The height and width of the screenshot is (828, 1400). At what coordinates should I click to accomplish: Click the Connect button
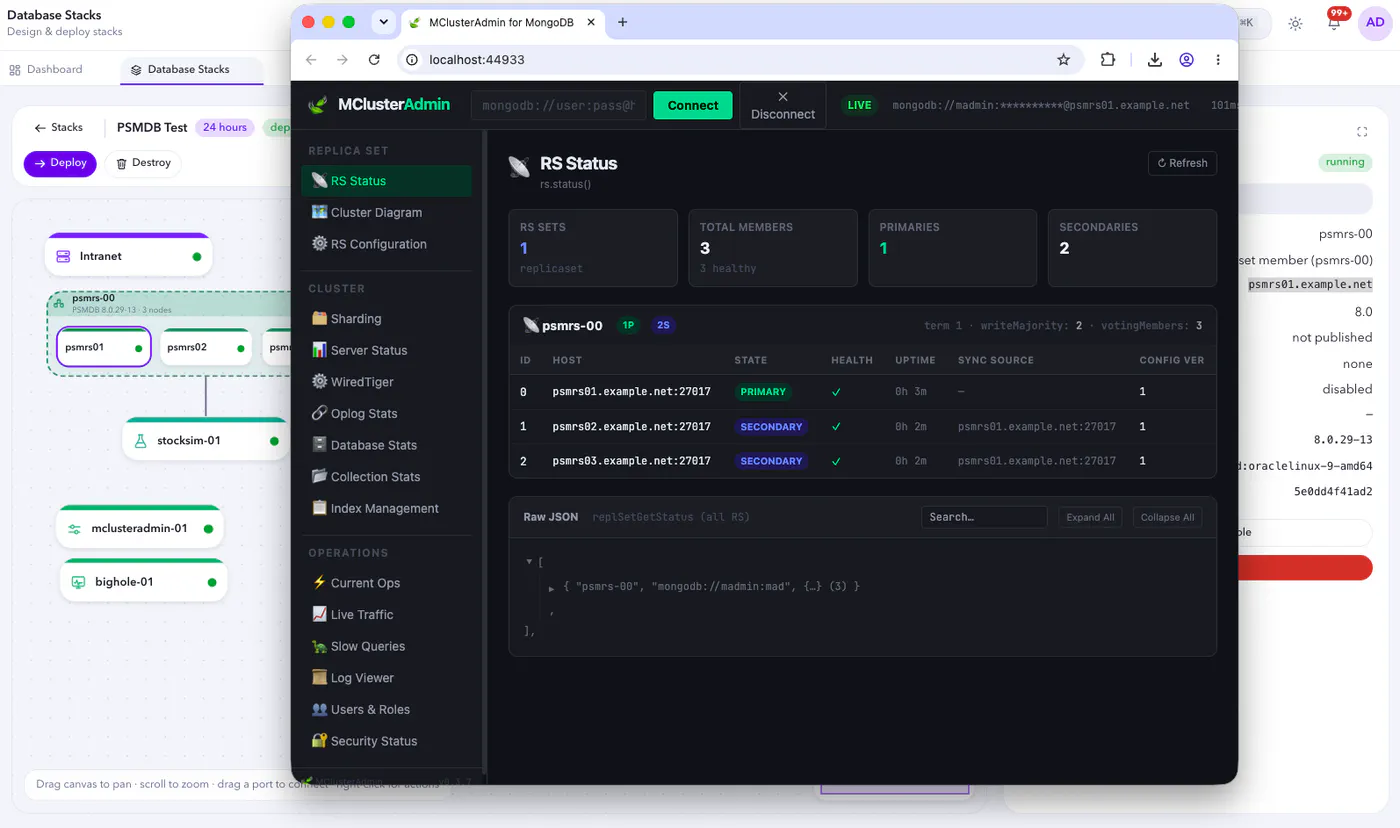coord(693,105)
